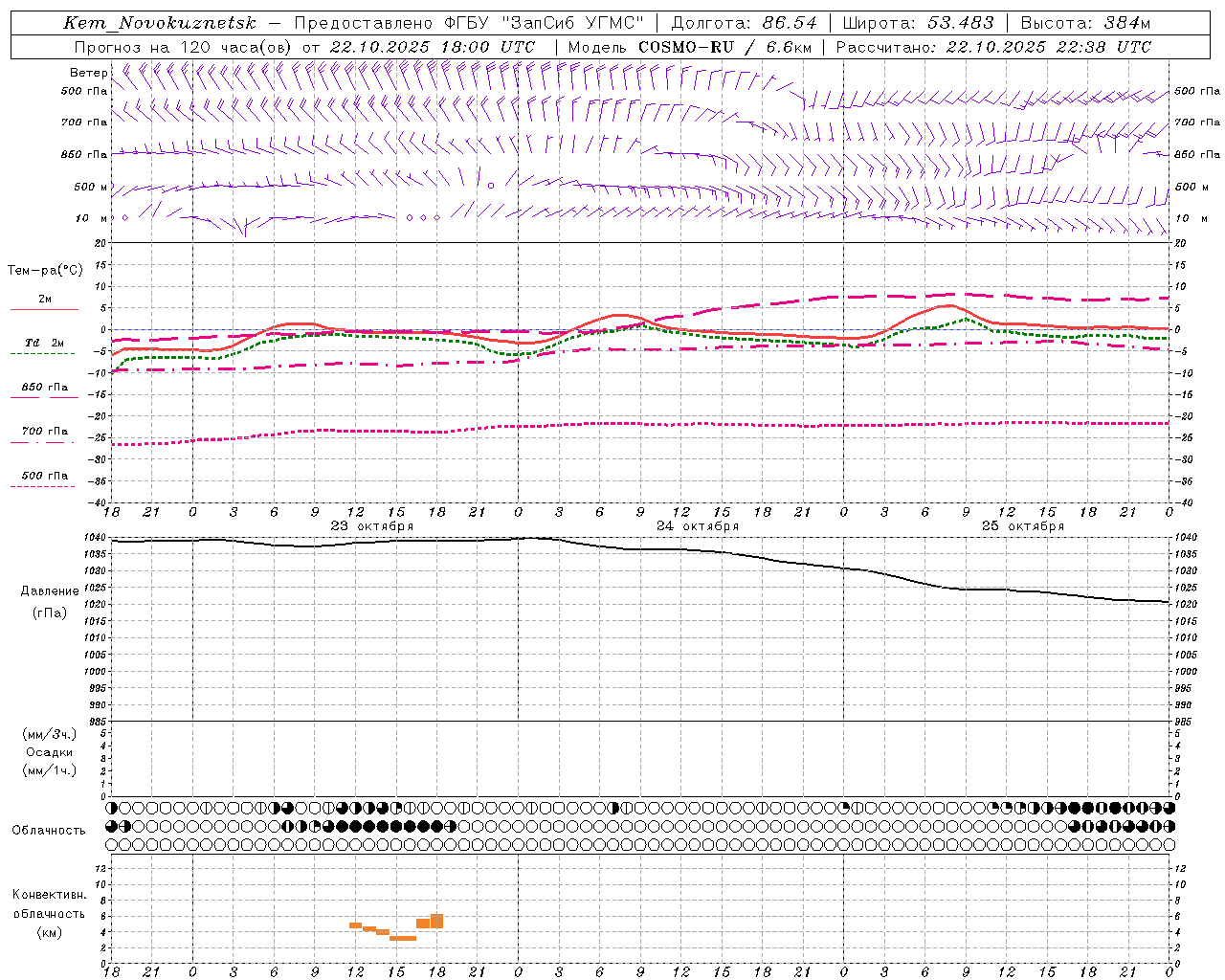The height and width of the screenshot is (980, 1225).
Task: Click the 'Конвективн.' label
Action: tap(50, 894)
